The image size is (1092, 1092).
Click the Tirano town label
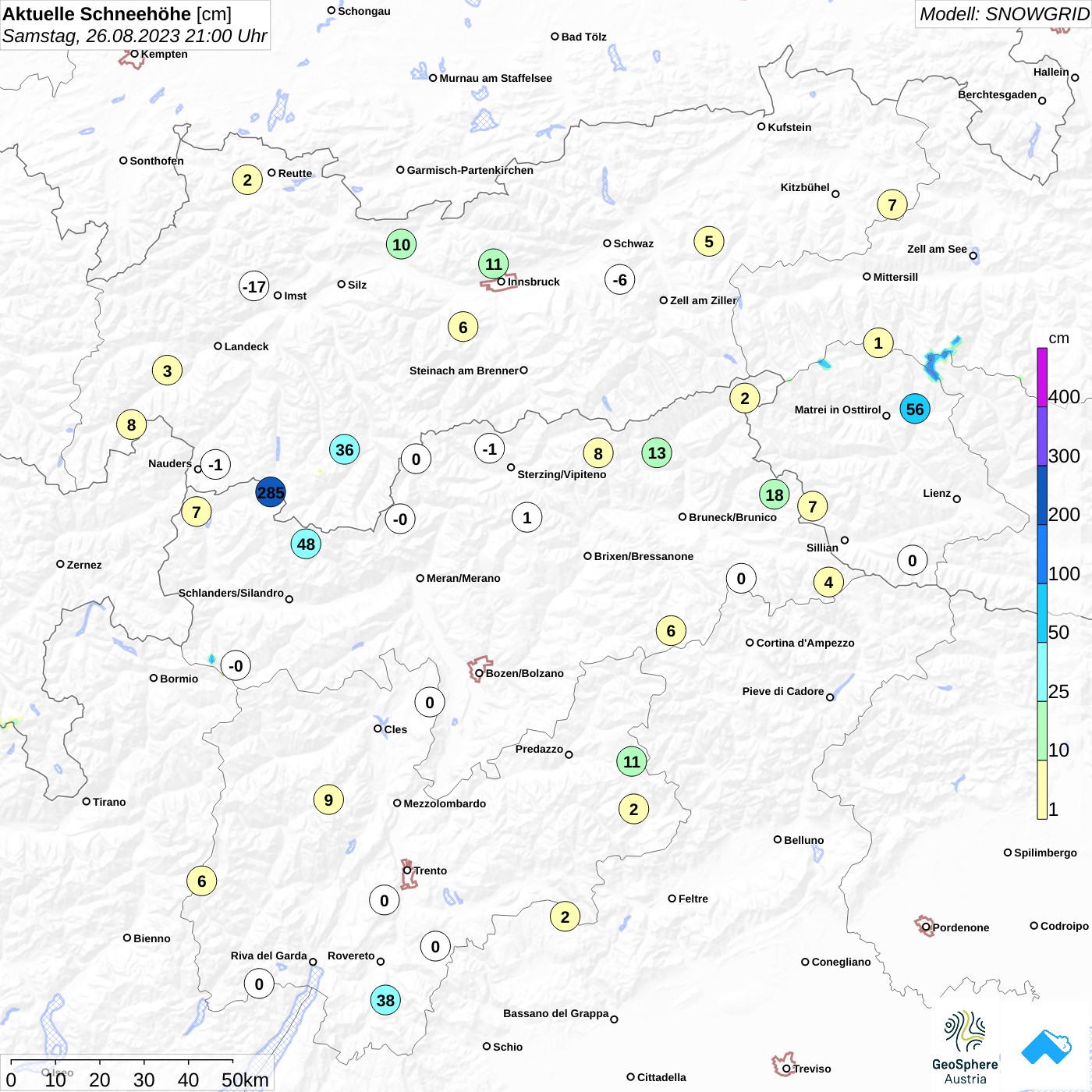(109, 802)
